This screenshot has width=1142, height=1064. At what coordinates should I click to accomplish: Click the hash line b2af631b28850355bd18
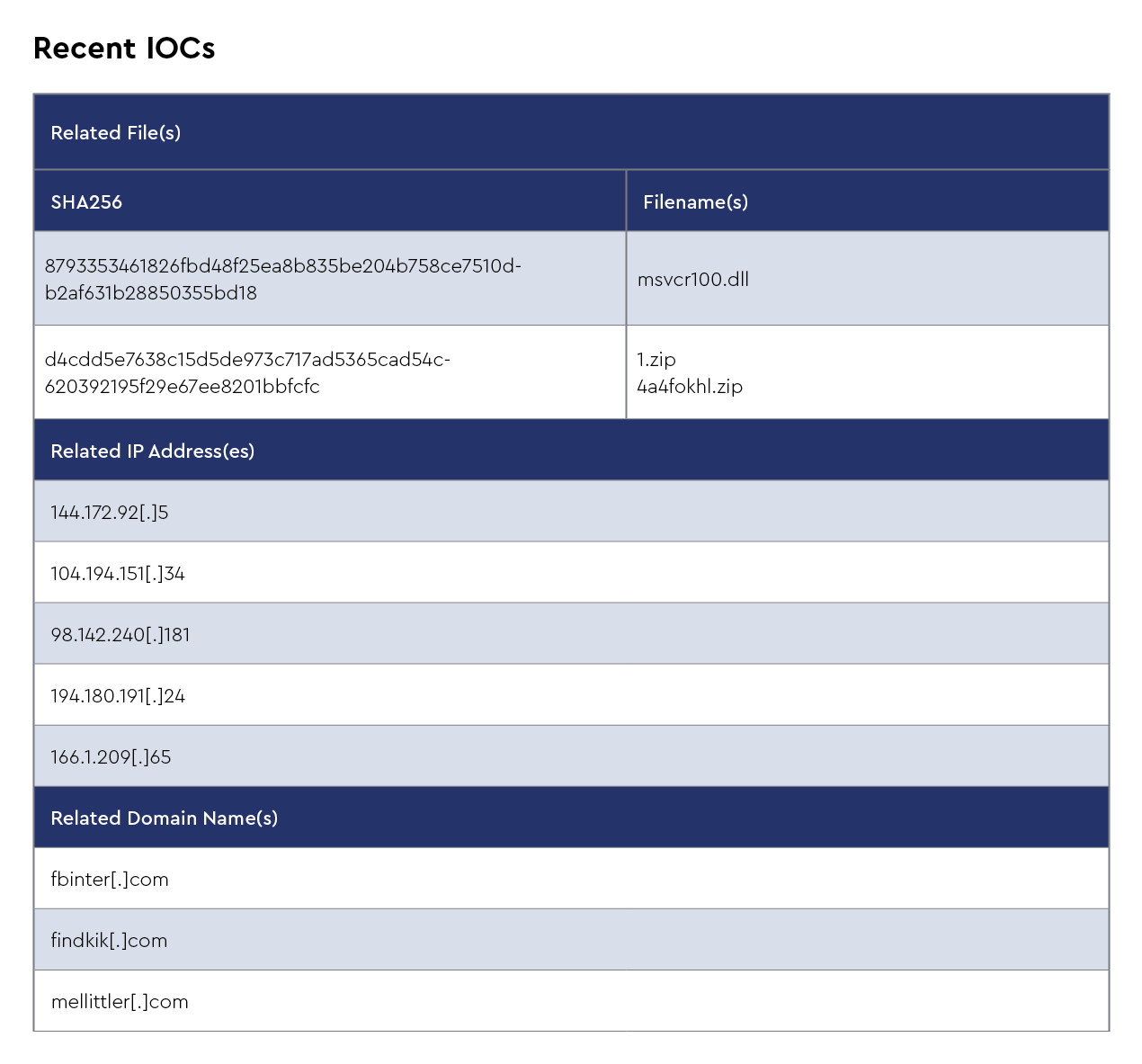(151, 293)
